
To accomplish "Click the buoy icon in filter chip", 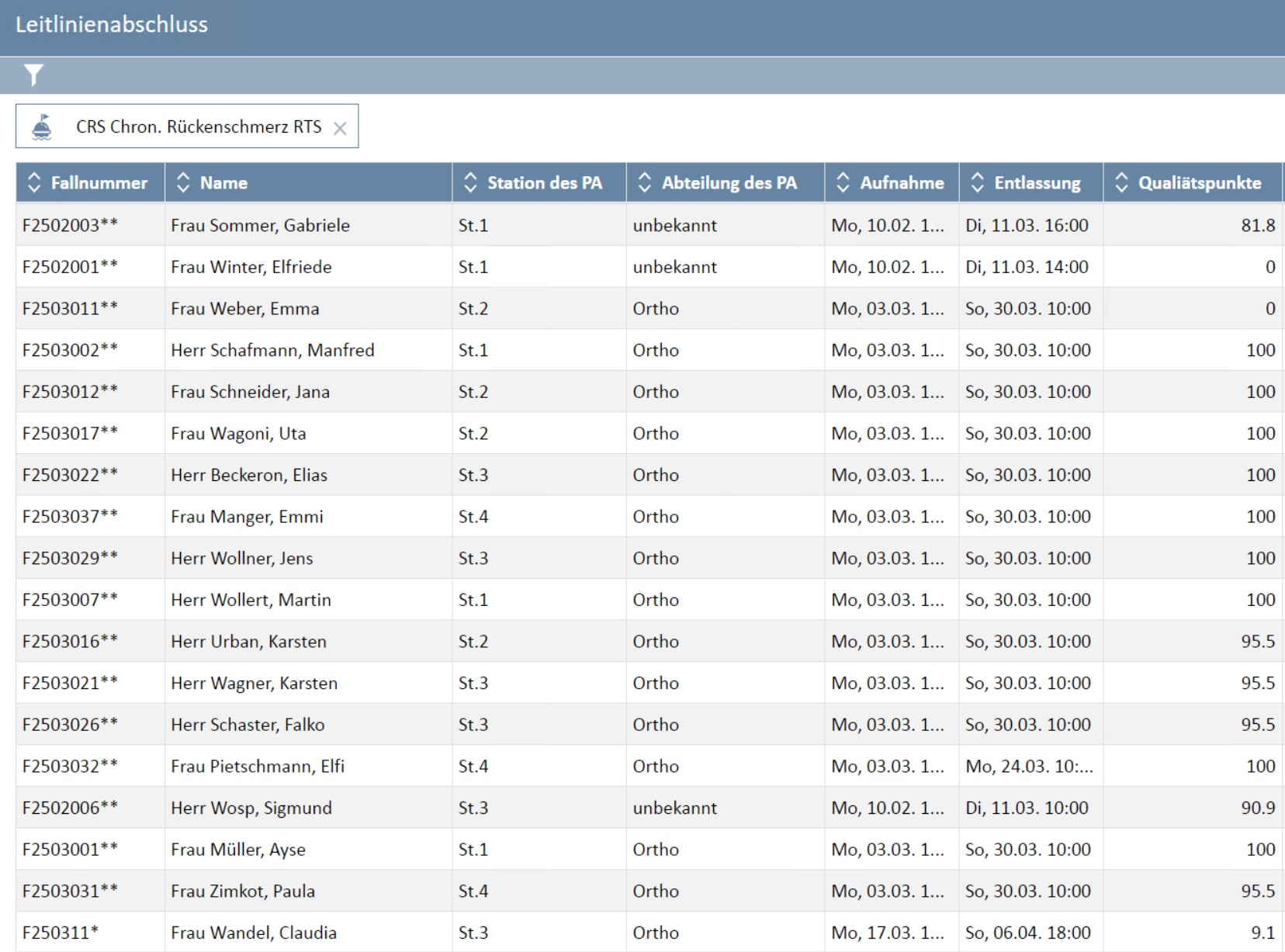I will [42, 126].
